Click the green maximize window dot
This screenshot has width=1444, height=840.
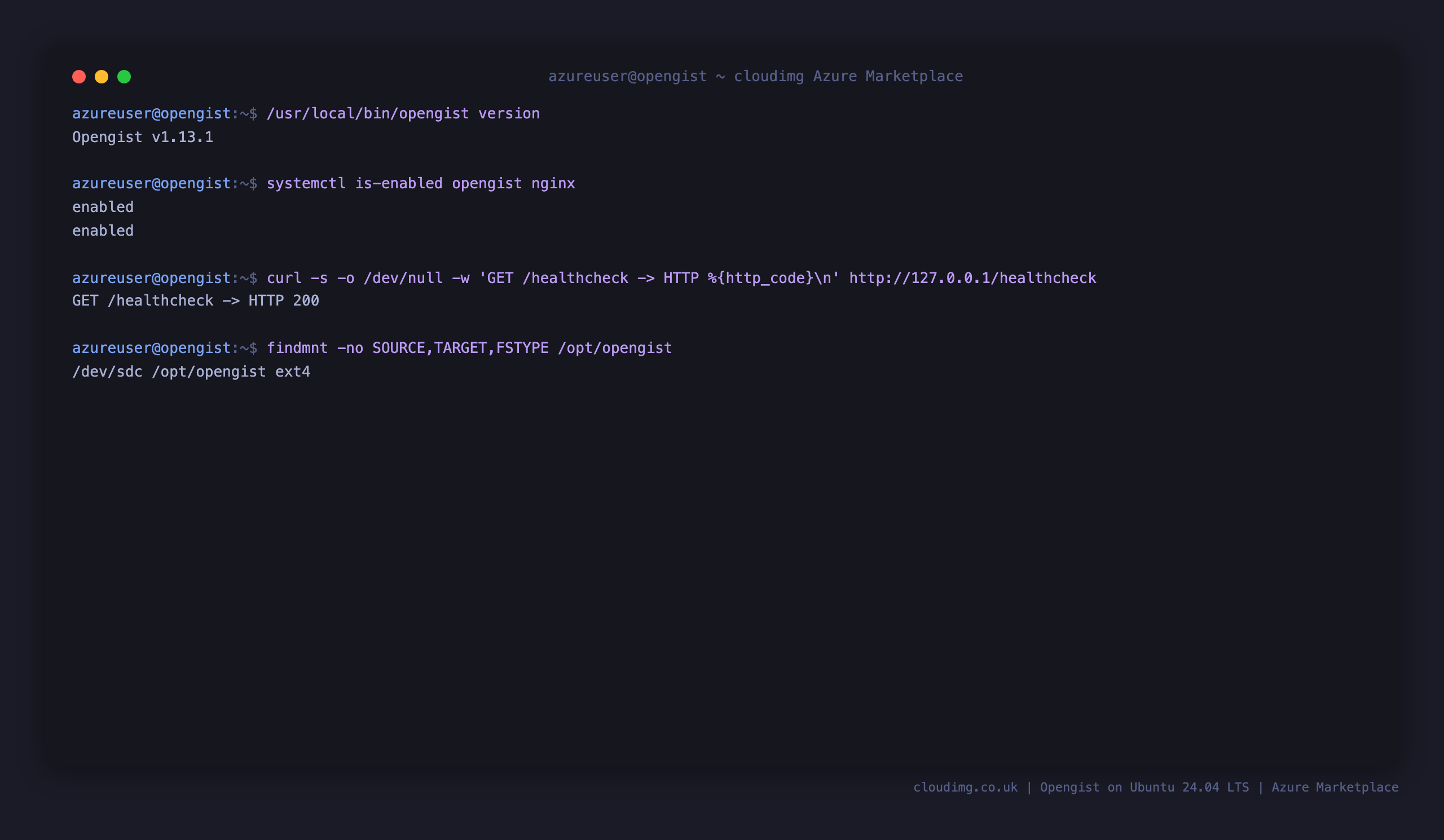tap(124, 77)
